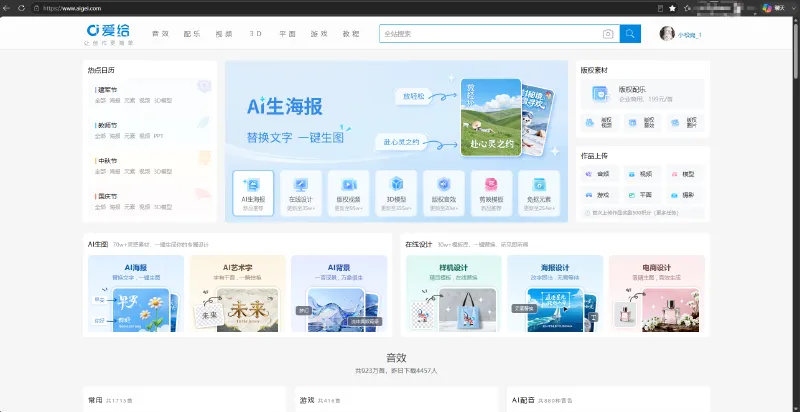Open the 版权音效 shortcut tile
The height and width of the screenshot is (412, 800).
pos(443,193)
